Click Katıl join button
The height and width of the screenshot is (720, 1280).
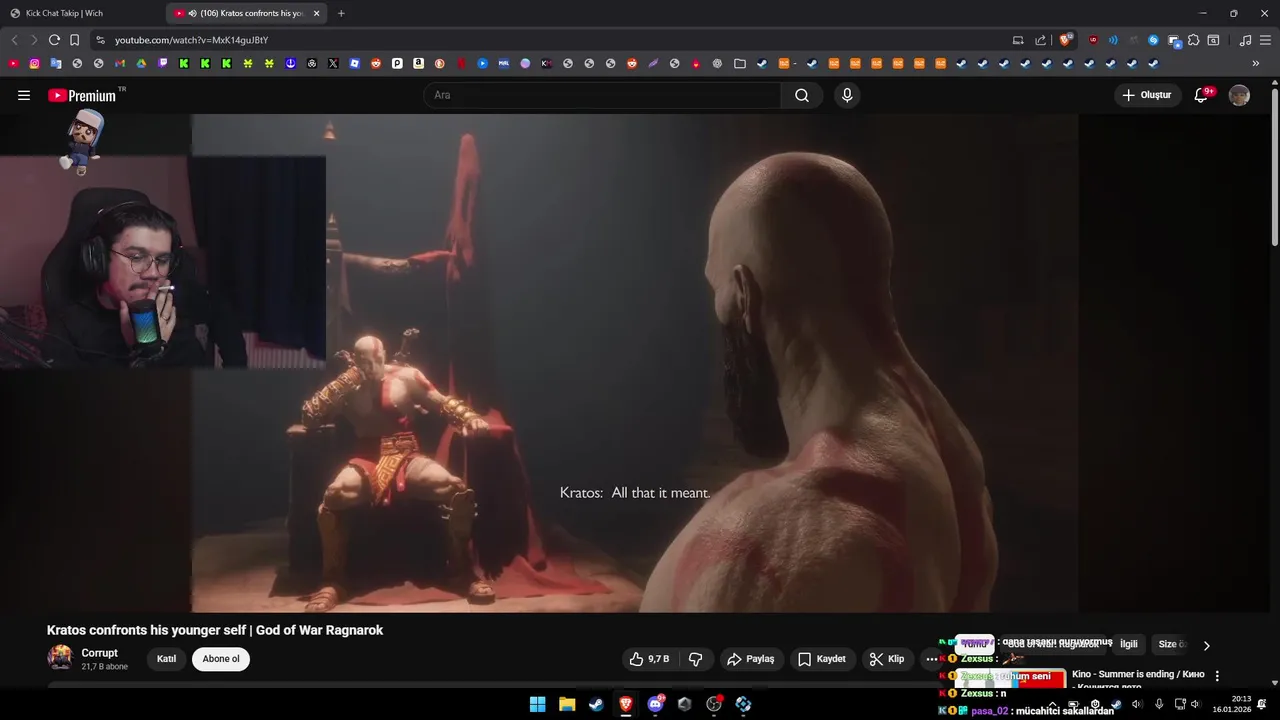167,659
